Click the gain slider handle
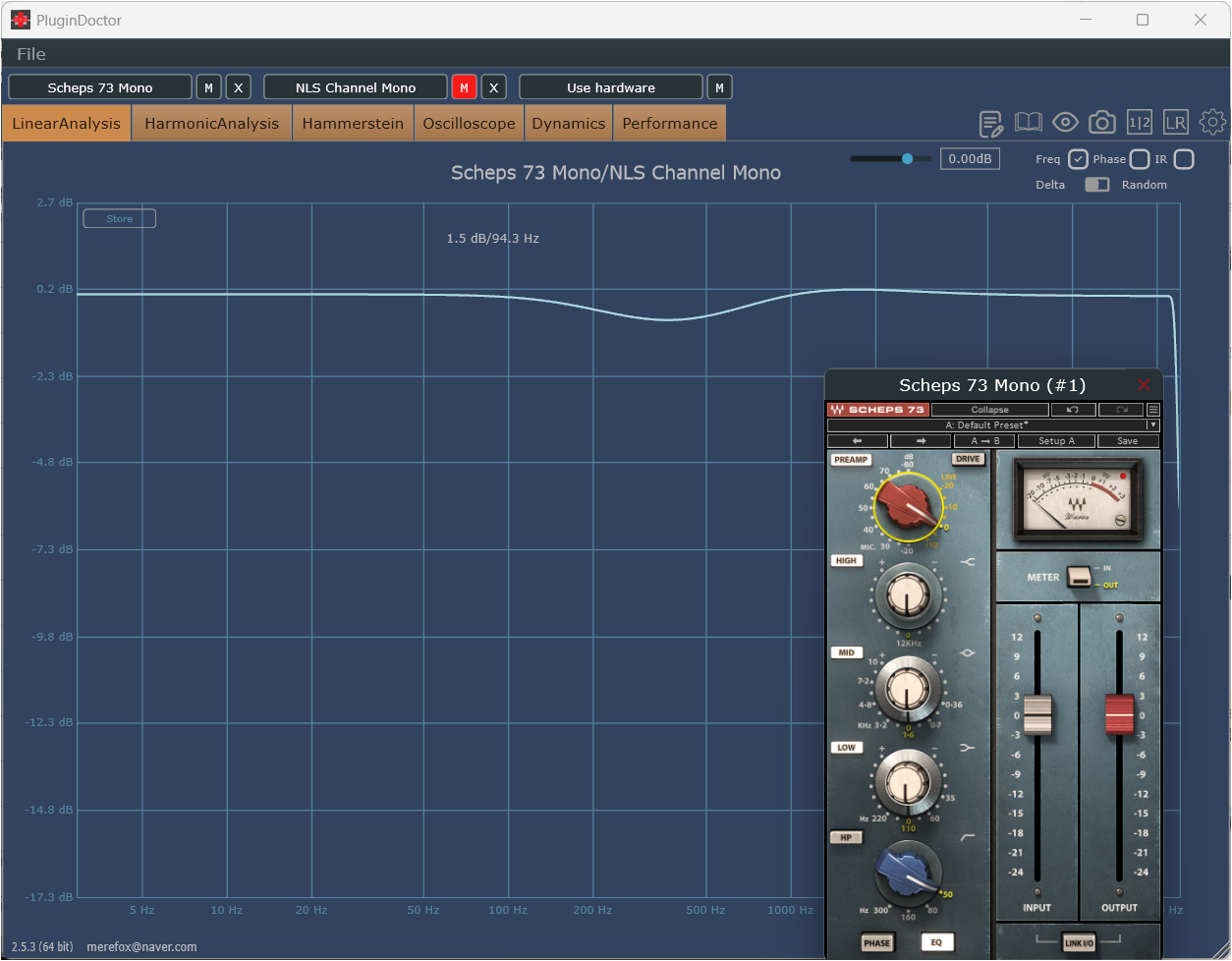 click(907, 159)
